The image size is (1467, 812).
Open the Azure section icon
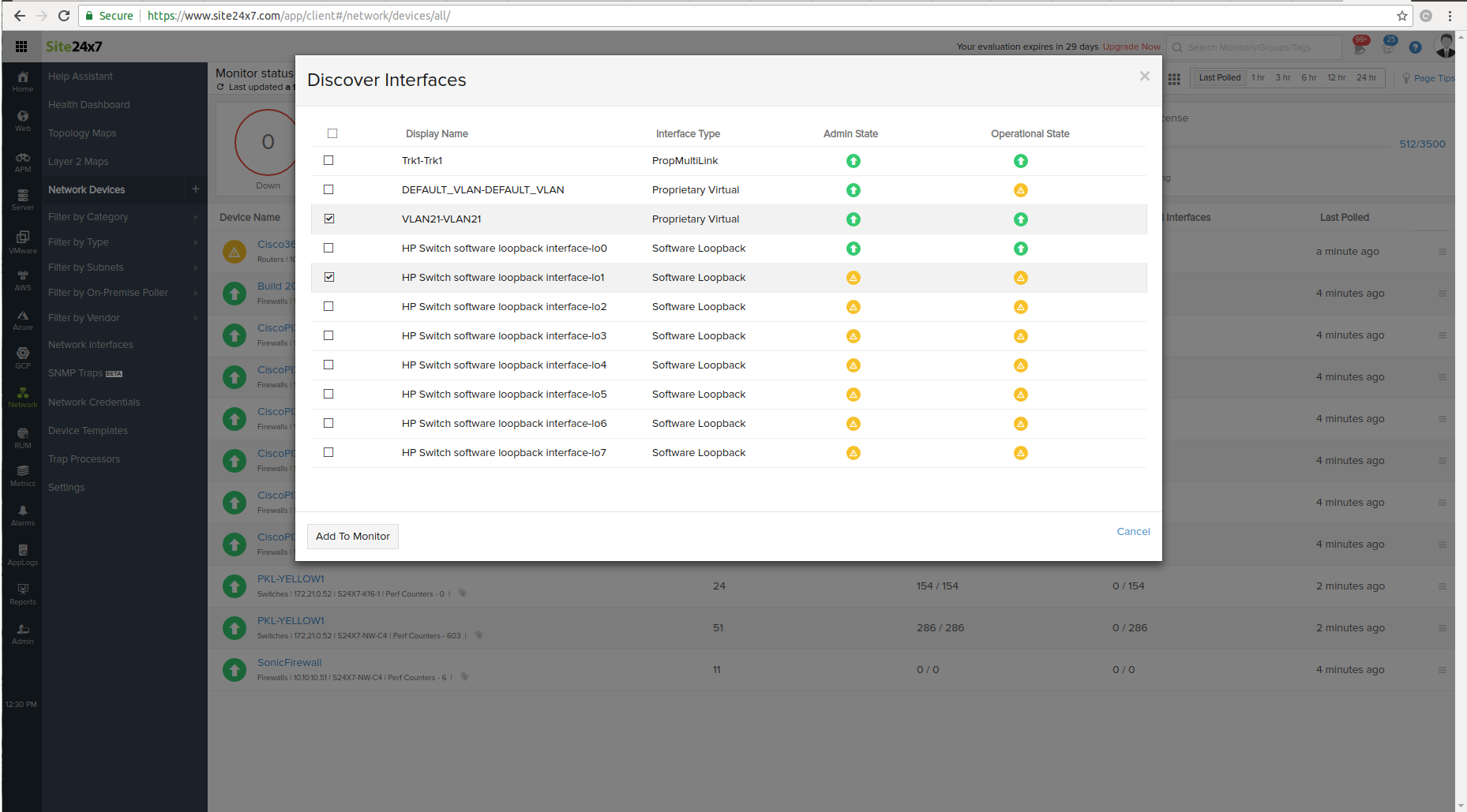(x=23, y=320)
